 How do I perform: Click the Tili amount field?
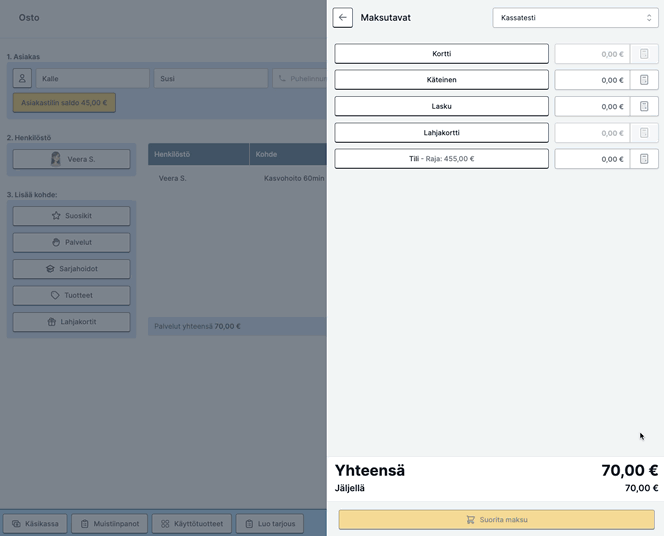592,159
